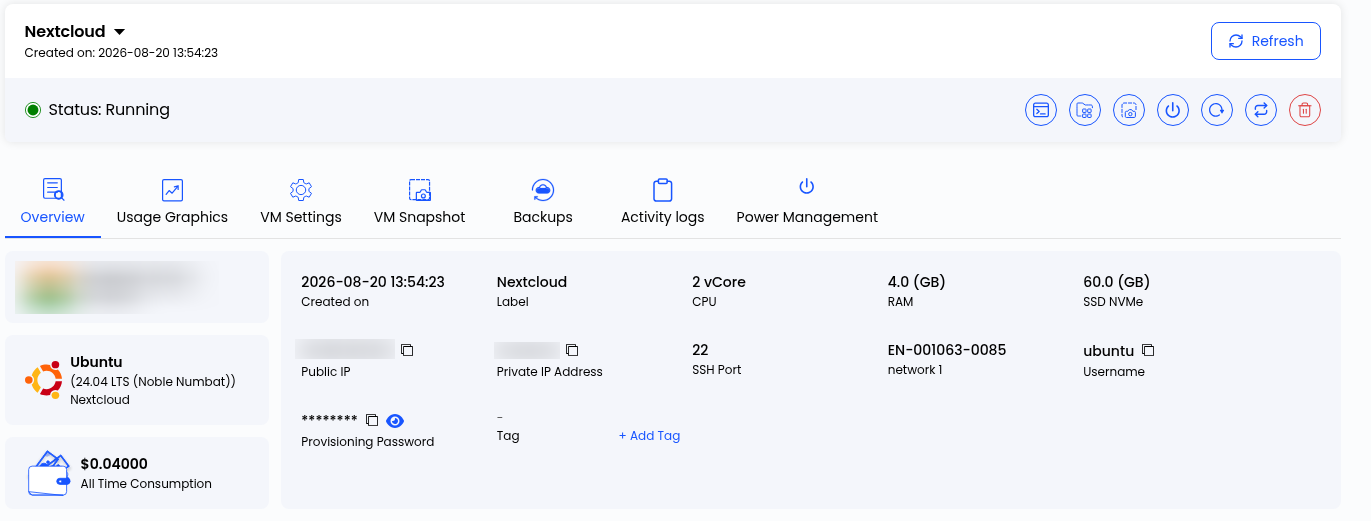Open the VM Snapshot tab
This screenshot has height=521, width=1371.
[419, 202]
